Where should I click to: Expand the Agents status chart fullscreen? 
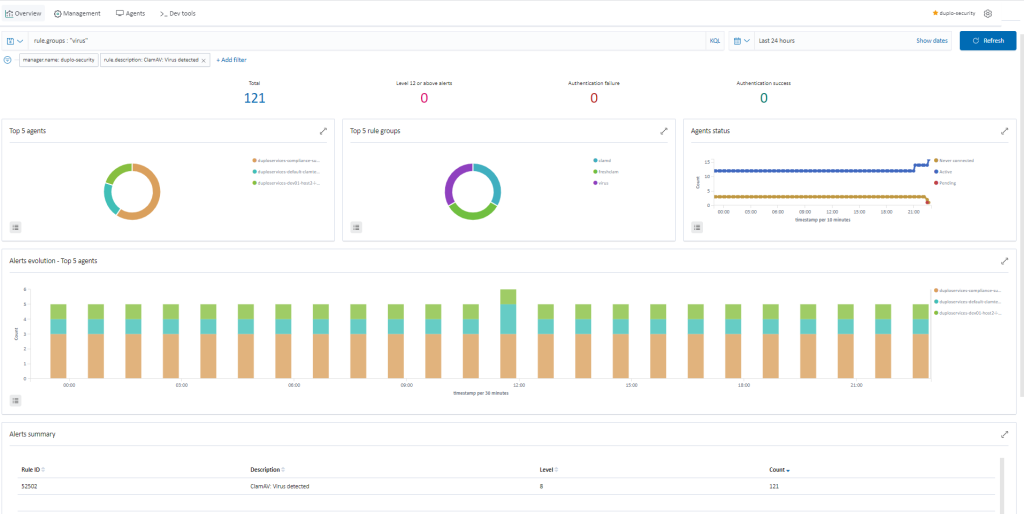pos(1004,131)
